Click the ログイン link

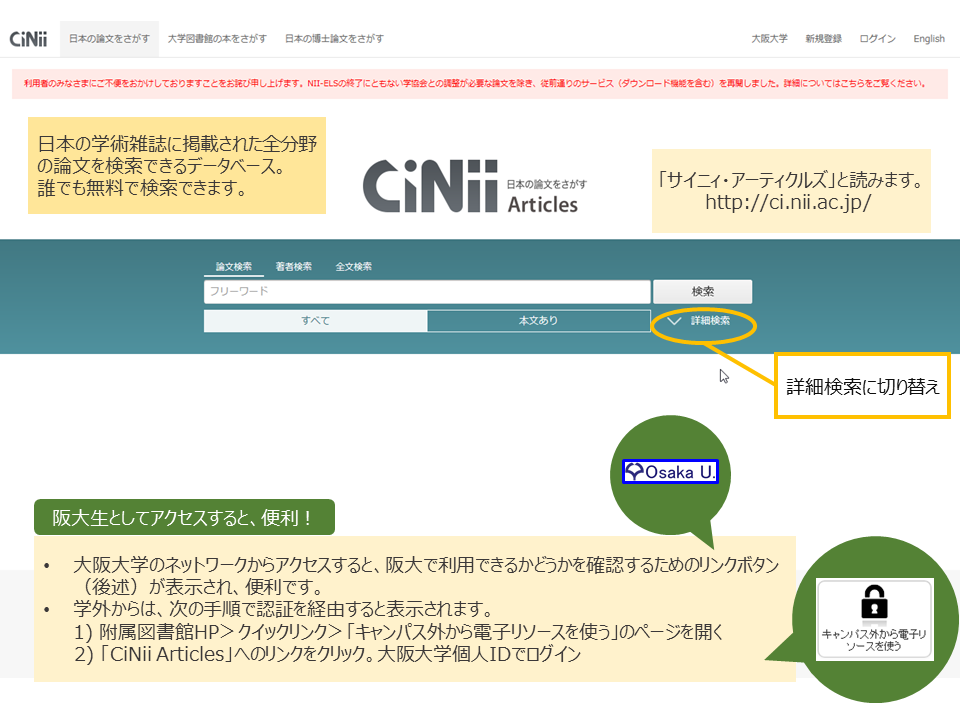tap(877, 39)
